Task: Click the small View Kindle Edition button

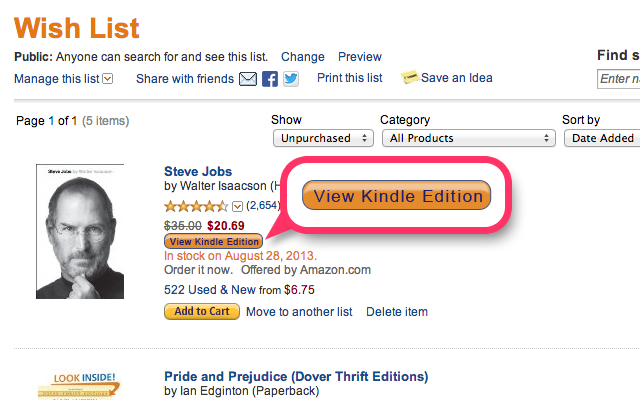Action: 213,241
